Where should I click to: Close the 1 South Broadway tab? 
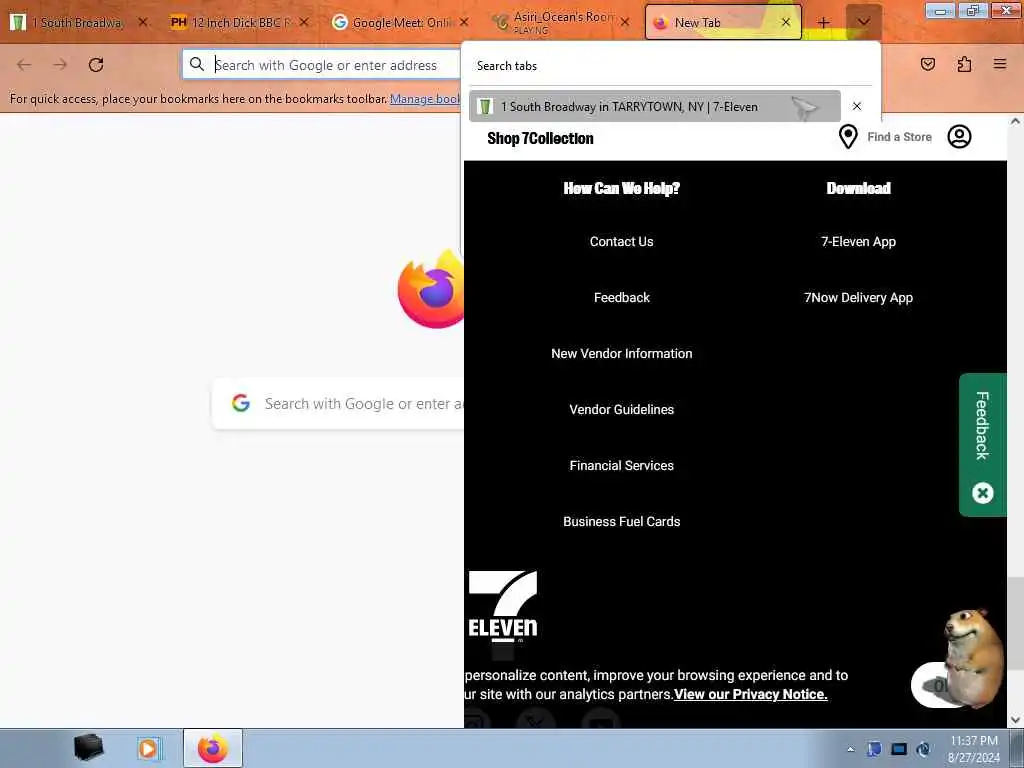[x=143, y=22]
